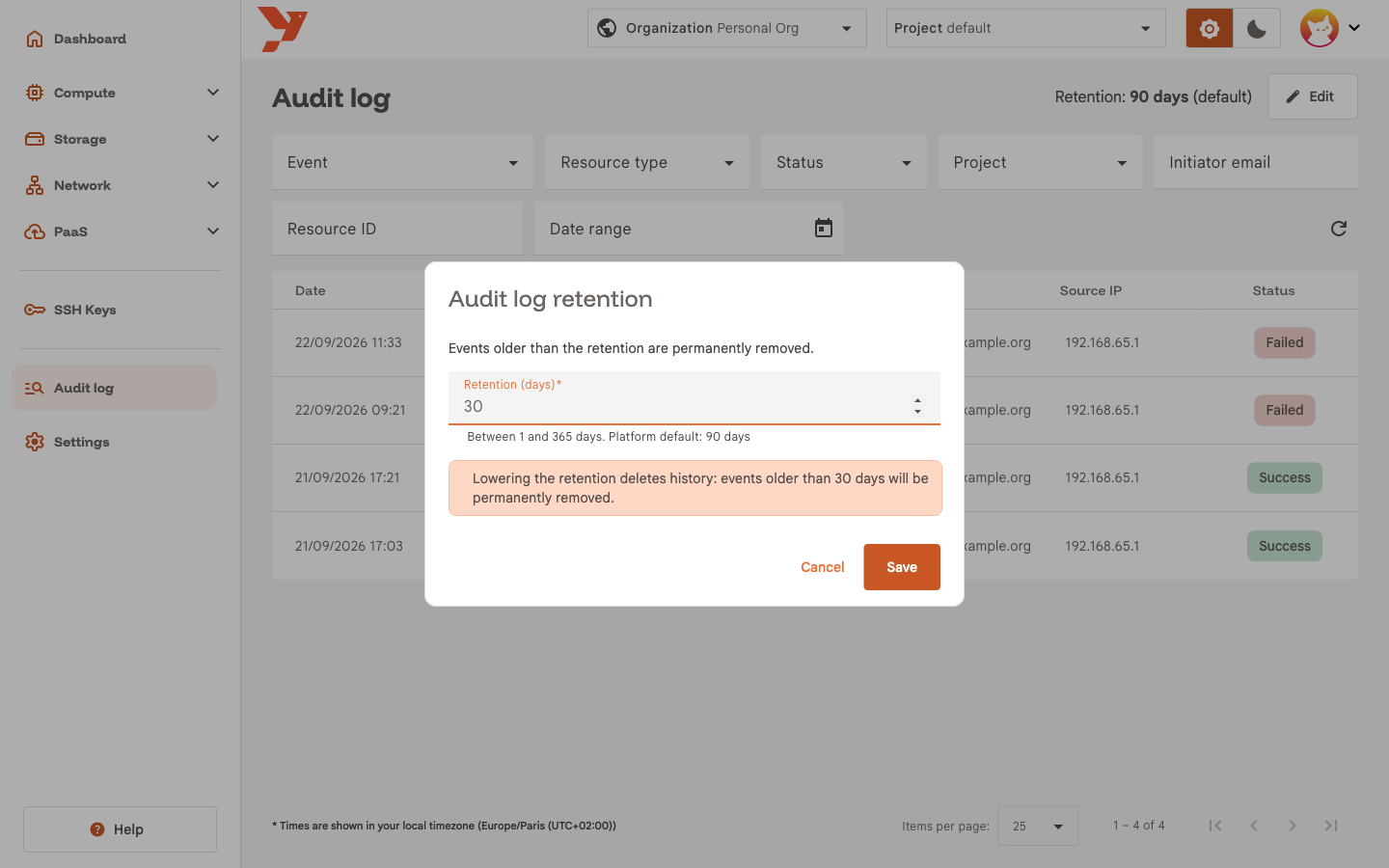Go to previous page of results
Image resolution: width=1389 pixels, height=868 pixels.
click(1254, 826)
